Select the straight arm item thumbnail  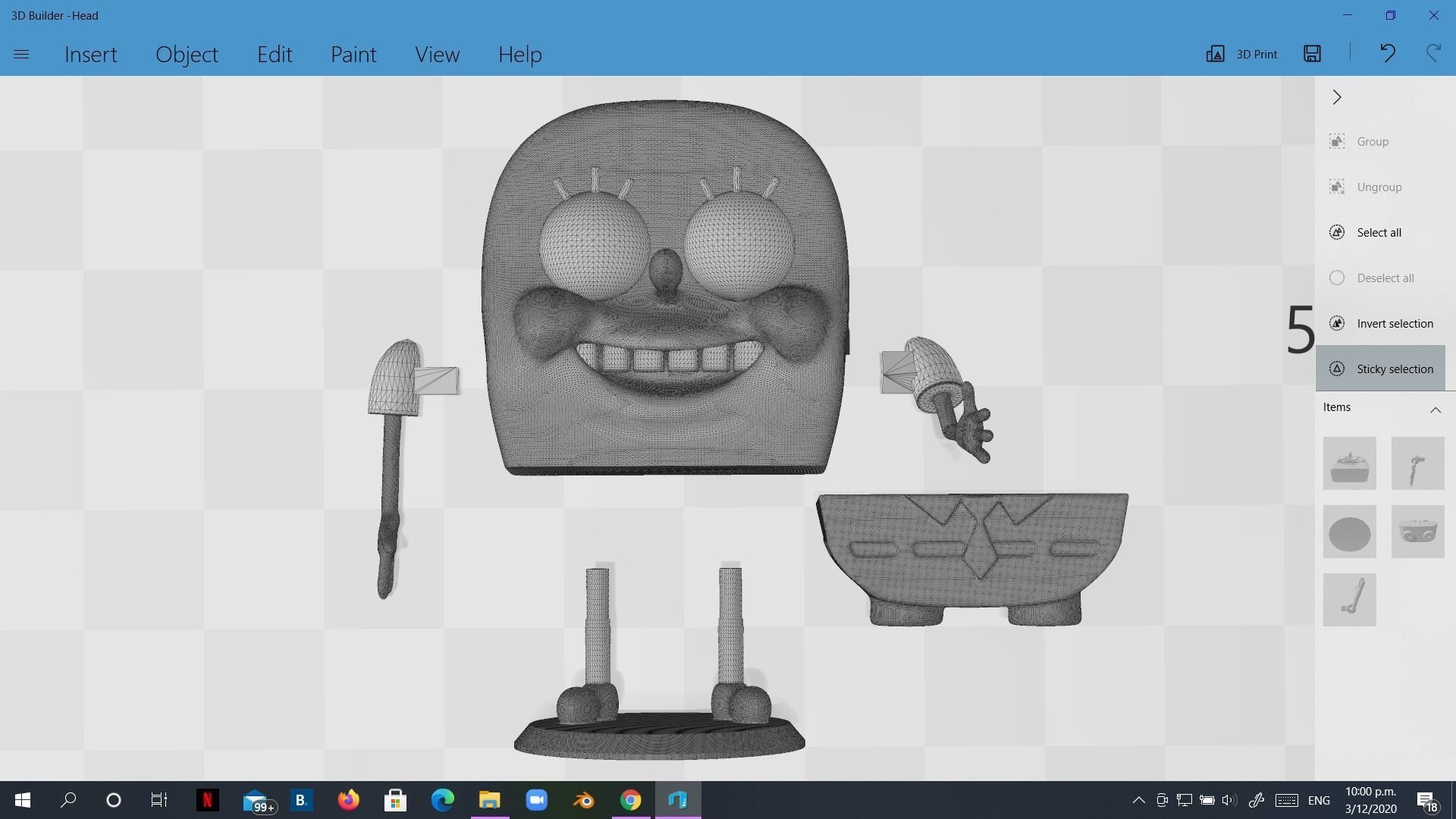1350,600
